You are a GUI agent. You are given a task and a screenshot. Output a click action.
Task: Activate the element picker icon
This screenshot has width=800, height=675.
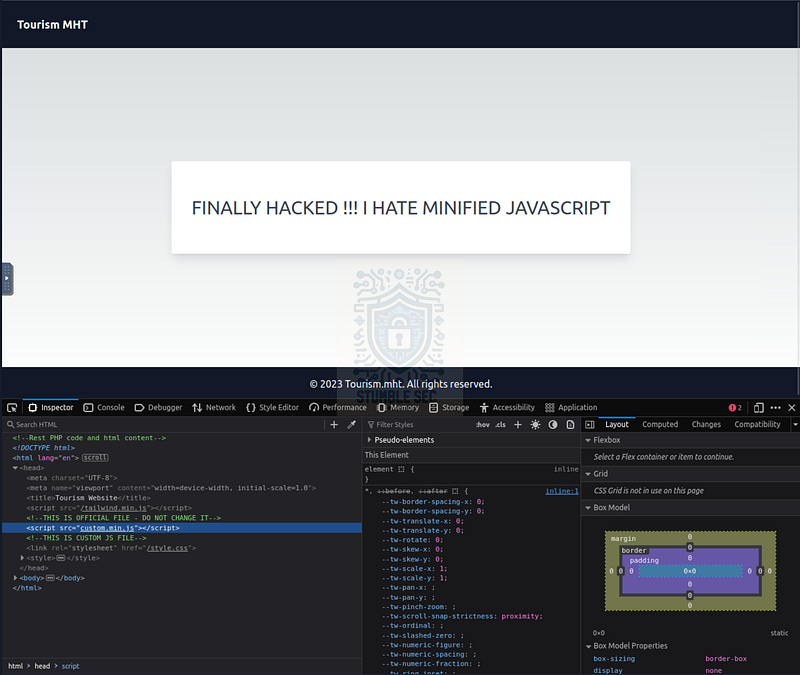(x=12, y=408)
